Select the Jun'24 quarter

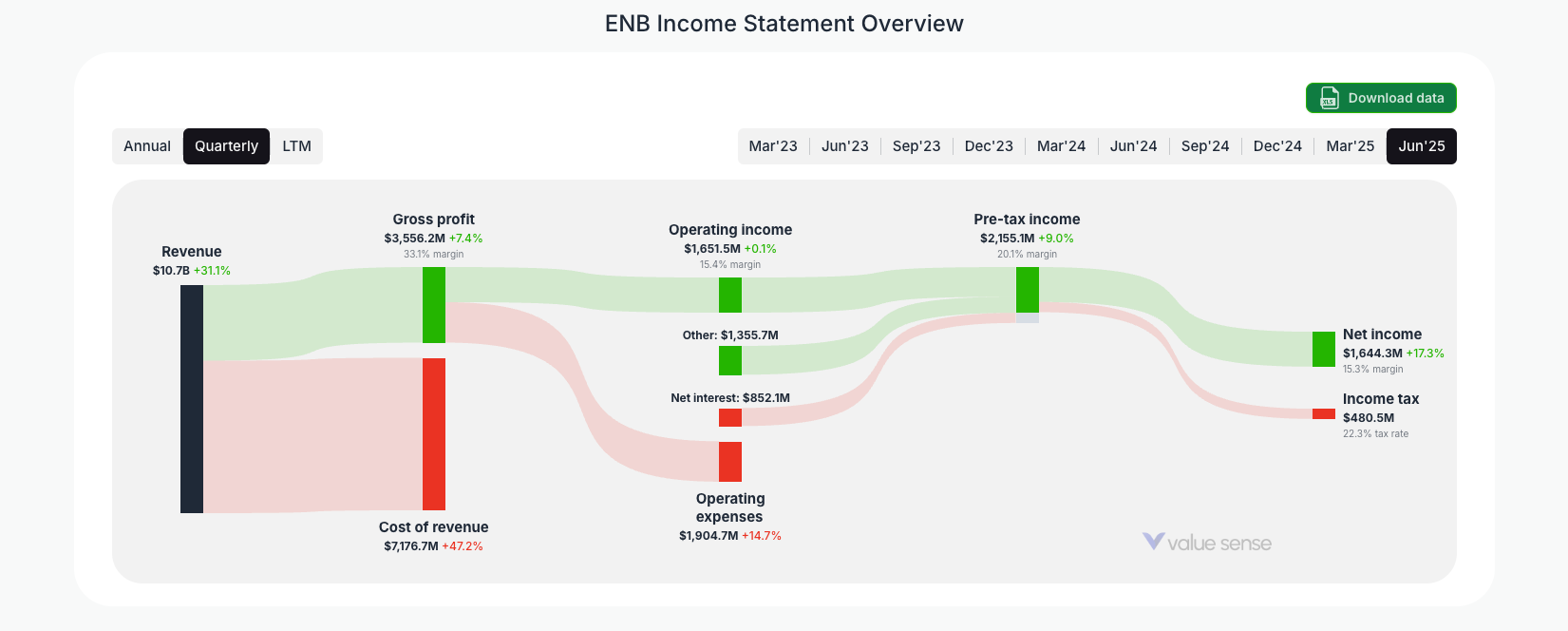click(1133, 146)
